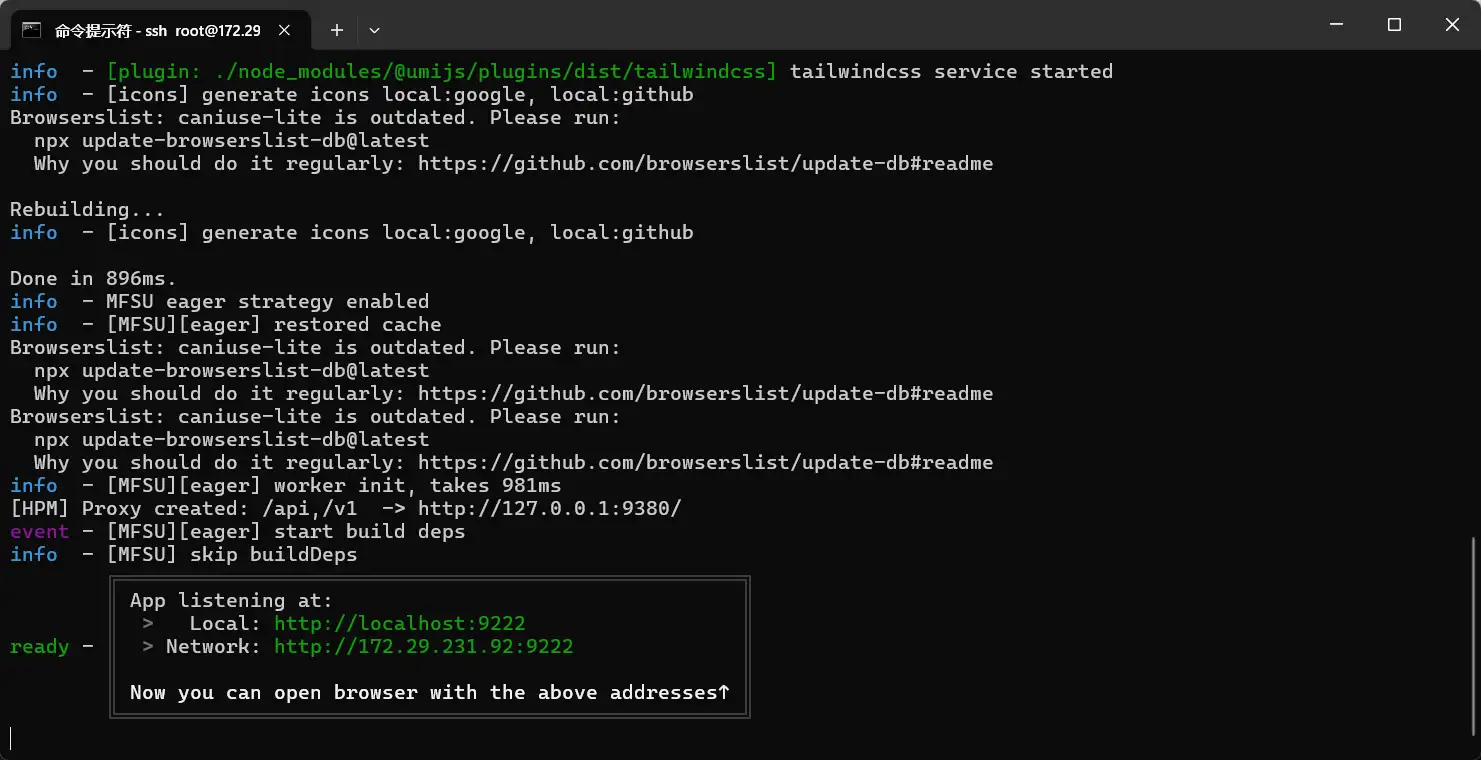Open the Network address 172.29.231.92:9222 link
Viewport: 1481px width, 760px height.
click(423, 646)
